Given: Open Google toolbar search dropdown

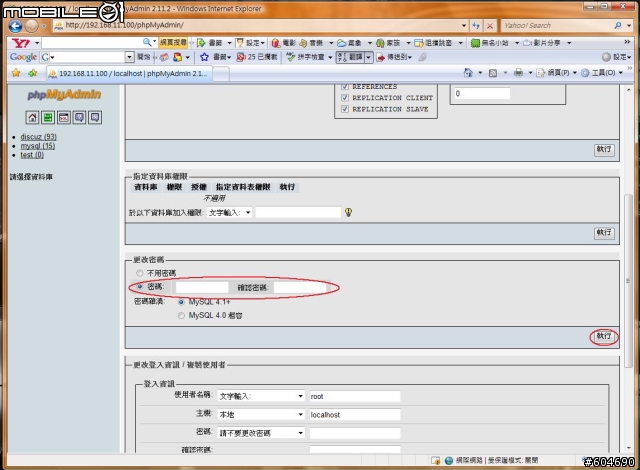Looking at the screenshot, I should coord(129,57).
